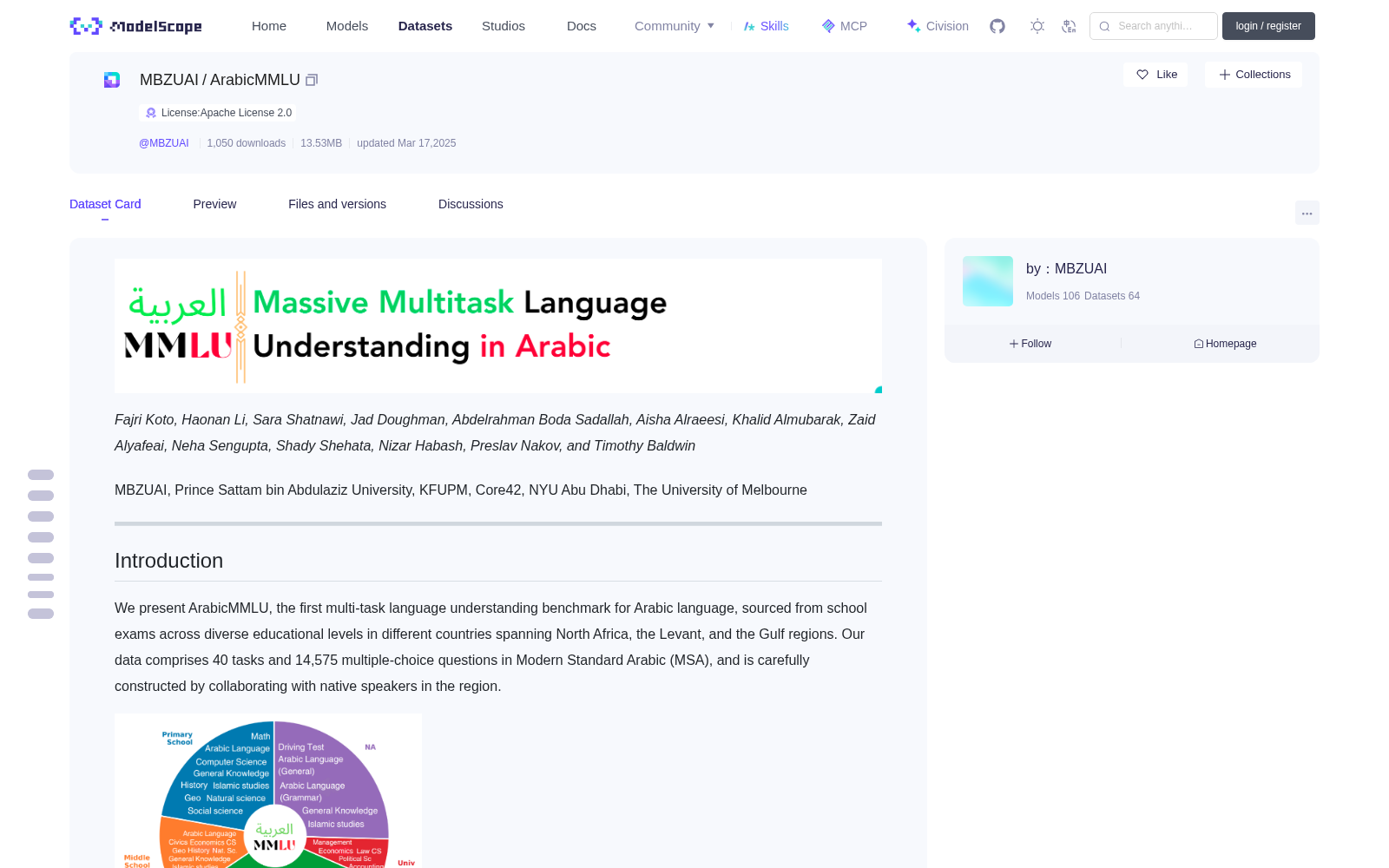Screen dimensions: 1389x868
Task: Click the Apache License 2.0 tag
Action: click(x=218, y=113)
